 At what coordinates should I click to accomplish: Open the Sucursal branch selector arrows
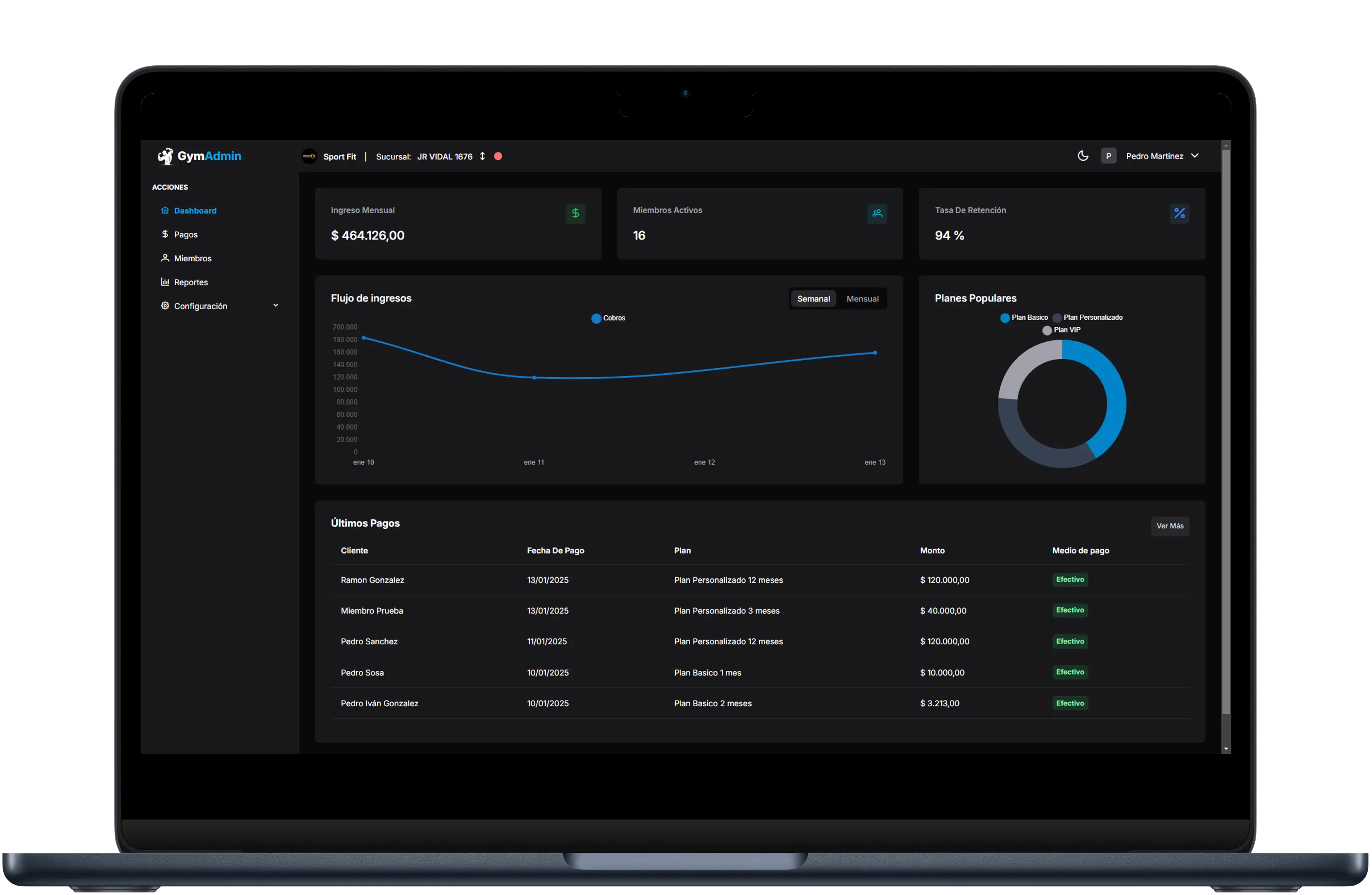pyautogui.click(x=483, y=157)
